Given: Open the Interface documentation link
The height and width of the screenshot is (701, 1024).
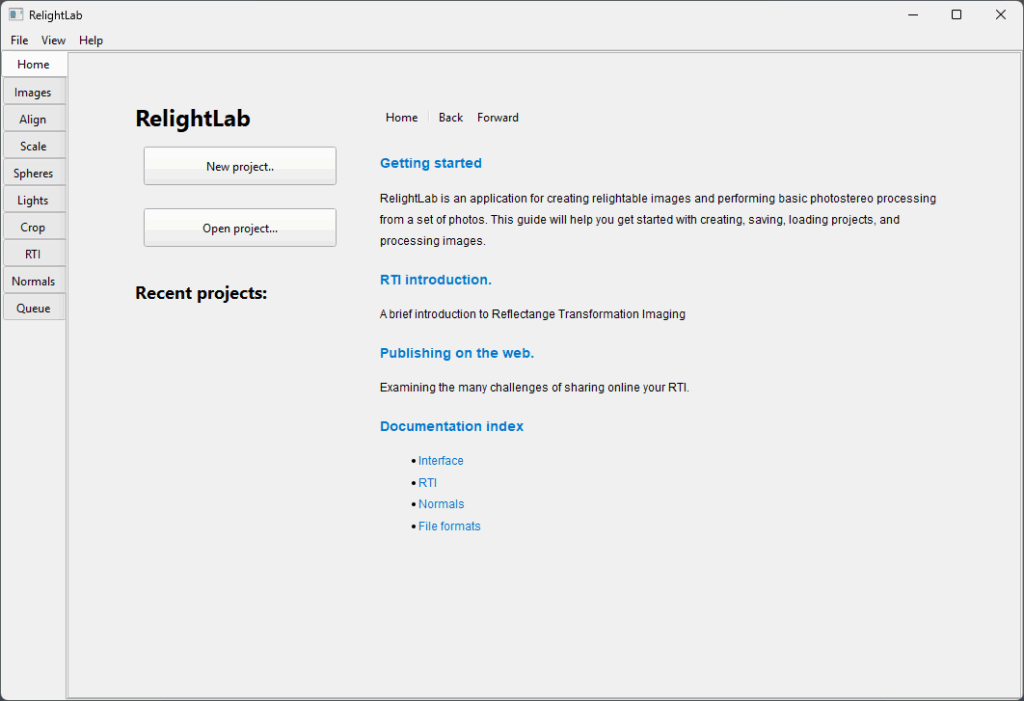Looking at the screenshot, I should pos(441,461).
